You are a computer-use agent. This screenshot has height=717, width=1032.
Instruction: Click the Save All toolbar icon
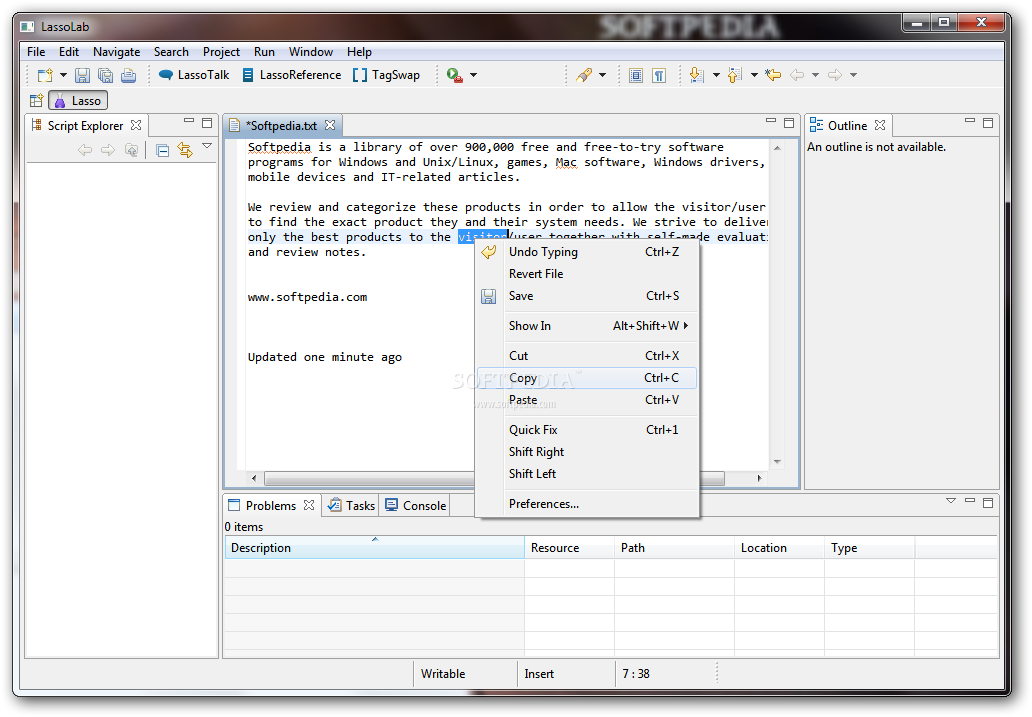(x=105, y=75)
